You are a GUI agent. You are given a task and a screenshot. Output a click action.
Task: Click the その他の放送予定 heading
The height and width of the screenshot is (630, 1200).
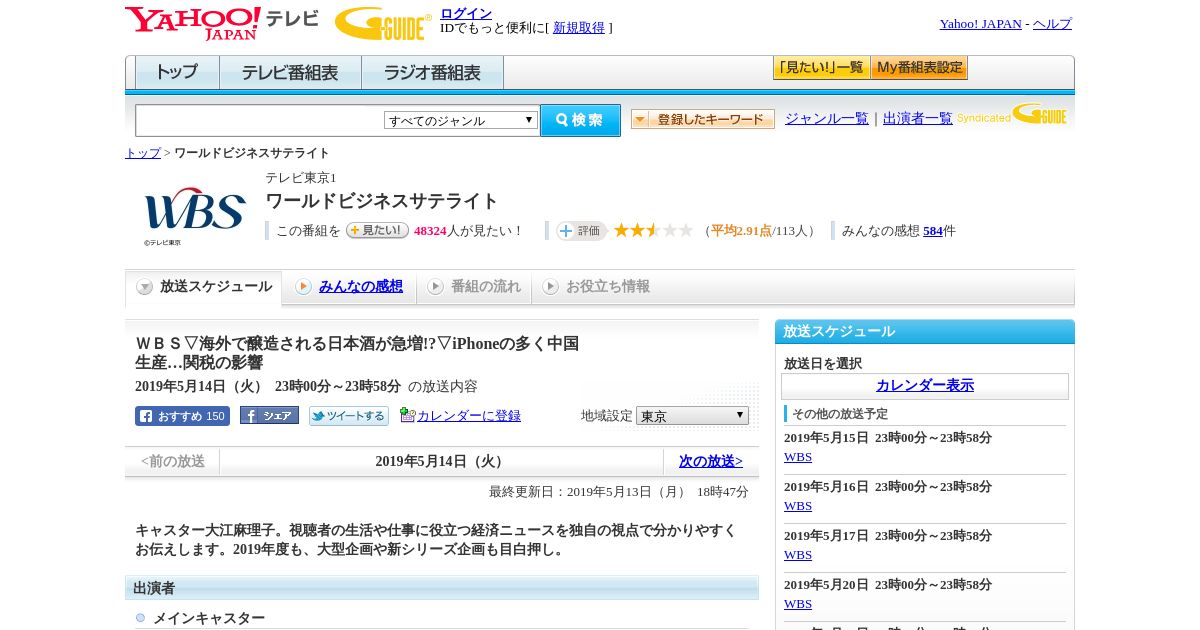[840, 413]
